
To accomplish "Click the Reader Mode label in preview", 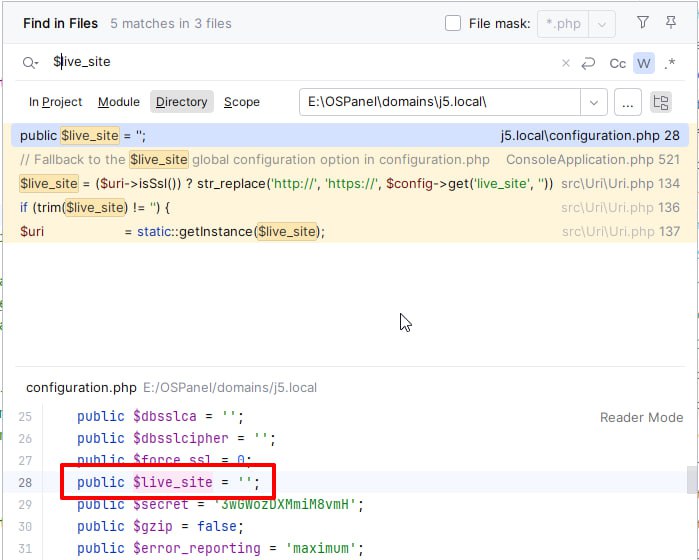I will [x=641, y=417].
